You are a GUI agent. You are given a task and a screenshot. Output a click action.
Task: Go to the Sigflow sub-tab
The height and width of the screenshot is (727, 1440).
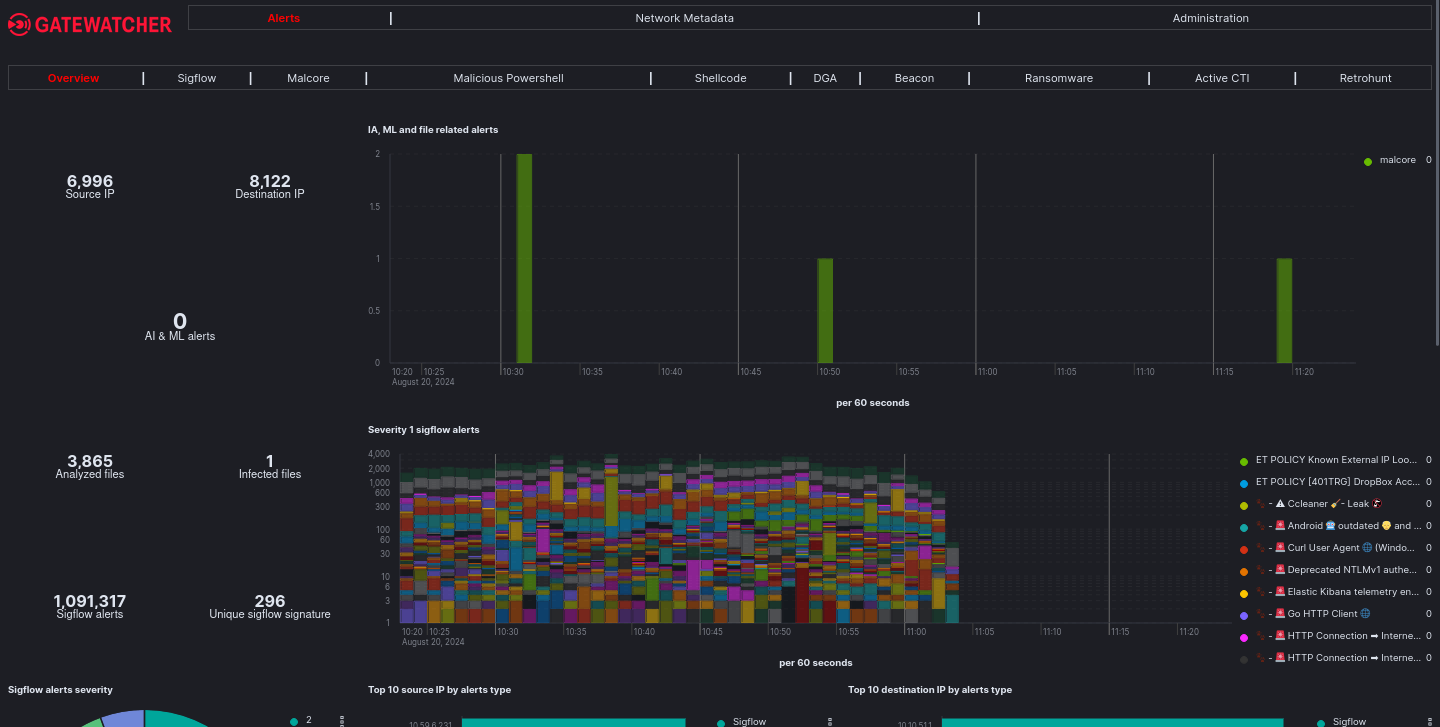[x=197, y=78]
